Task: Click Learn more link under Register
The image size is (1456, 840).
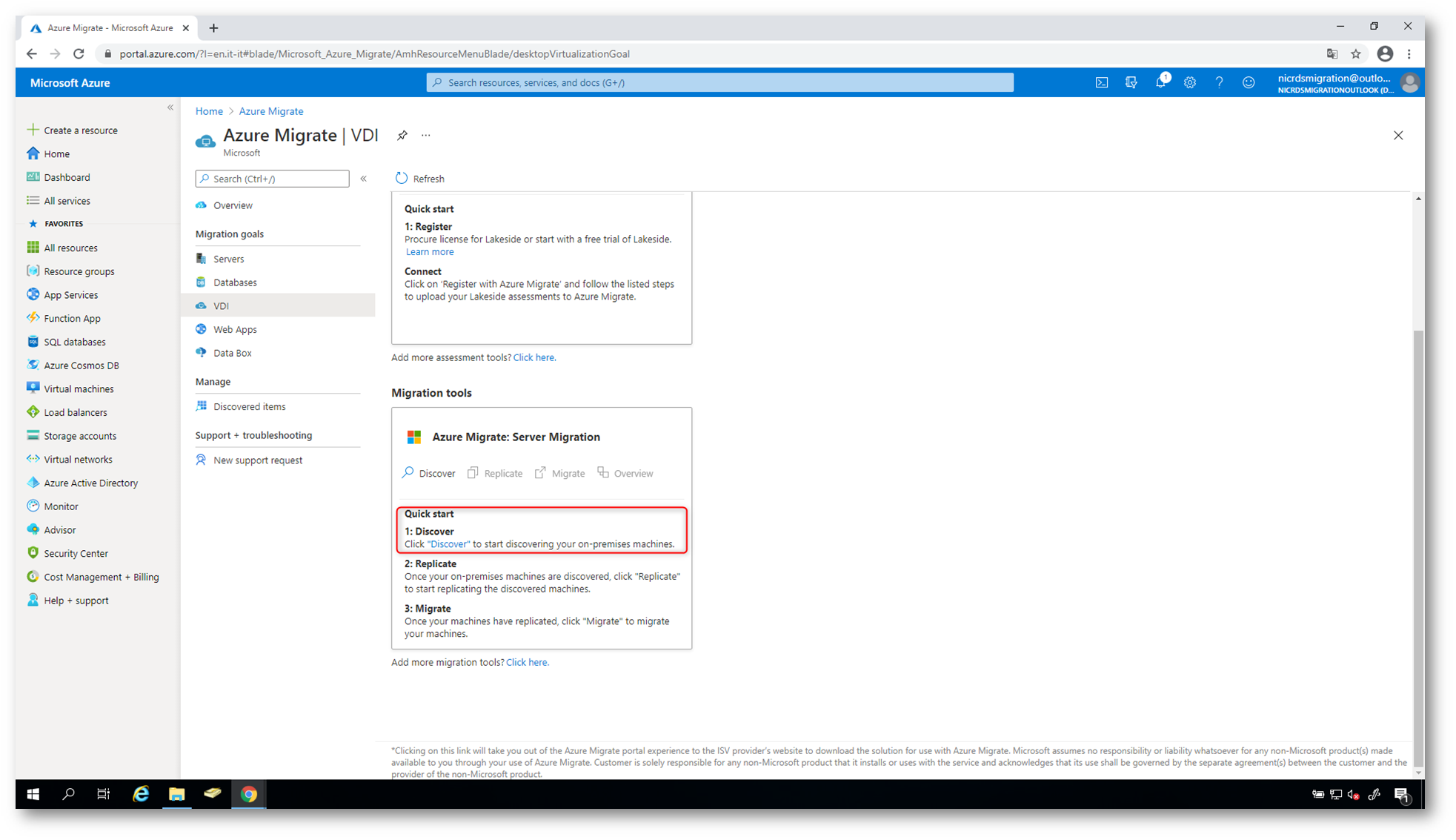Action: pos(430,252)
